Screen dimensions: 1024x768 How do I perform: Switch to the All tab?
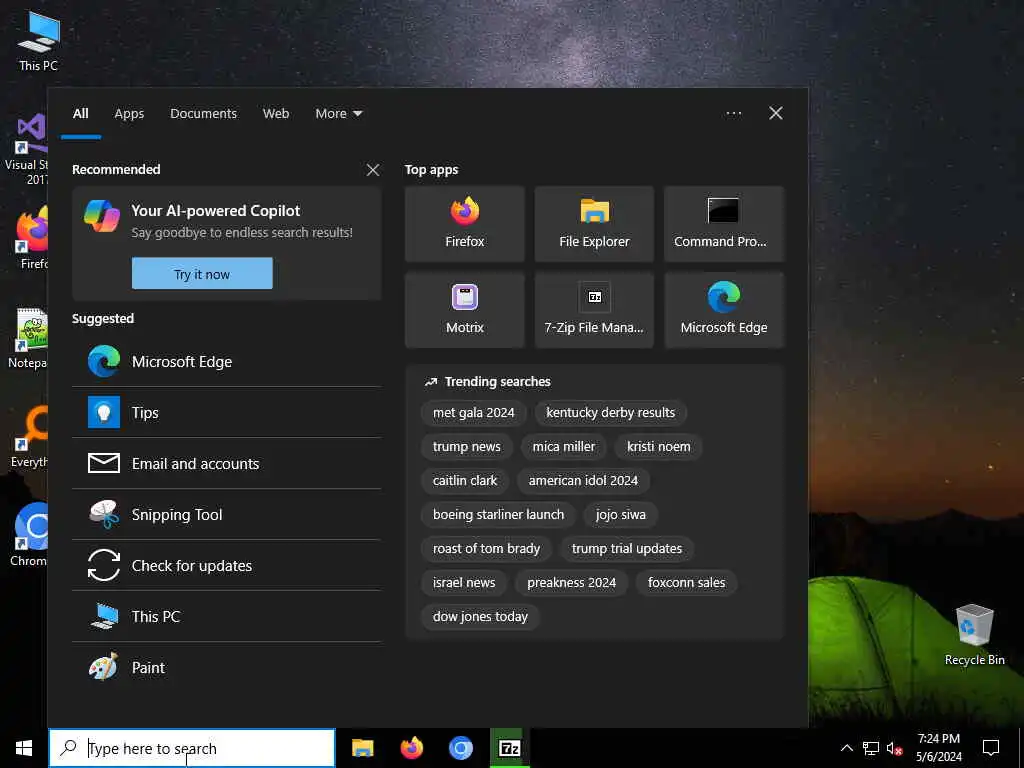[81, 114]
